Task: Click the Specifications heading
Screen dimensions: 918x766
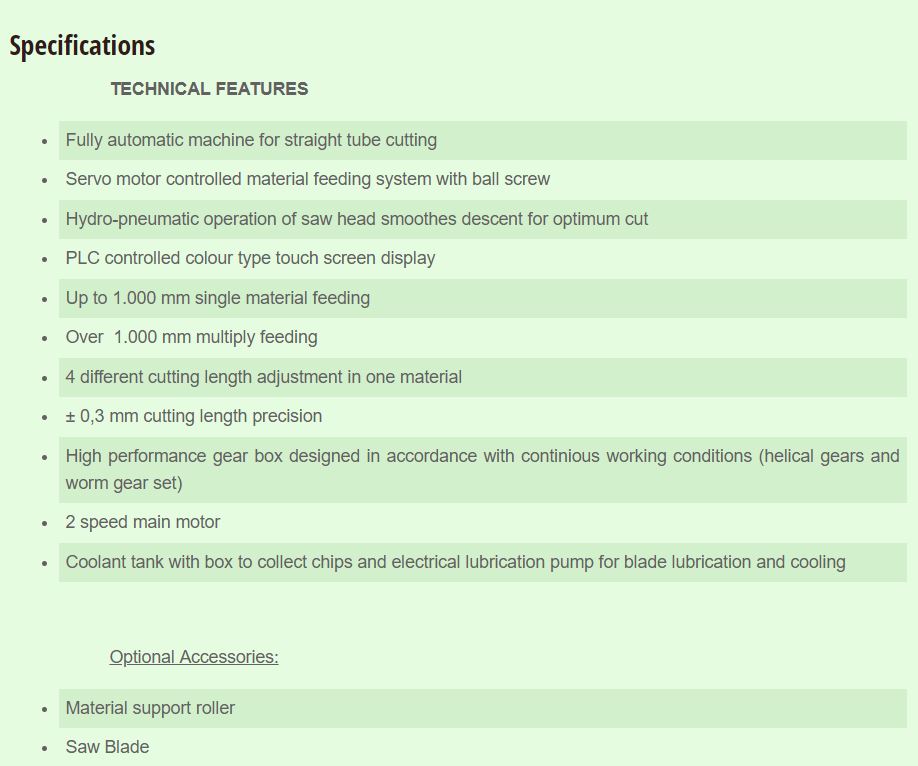Action: click(82, 46)
